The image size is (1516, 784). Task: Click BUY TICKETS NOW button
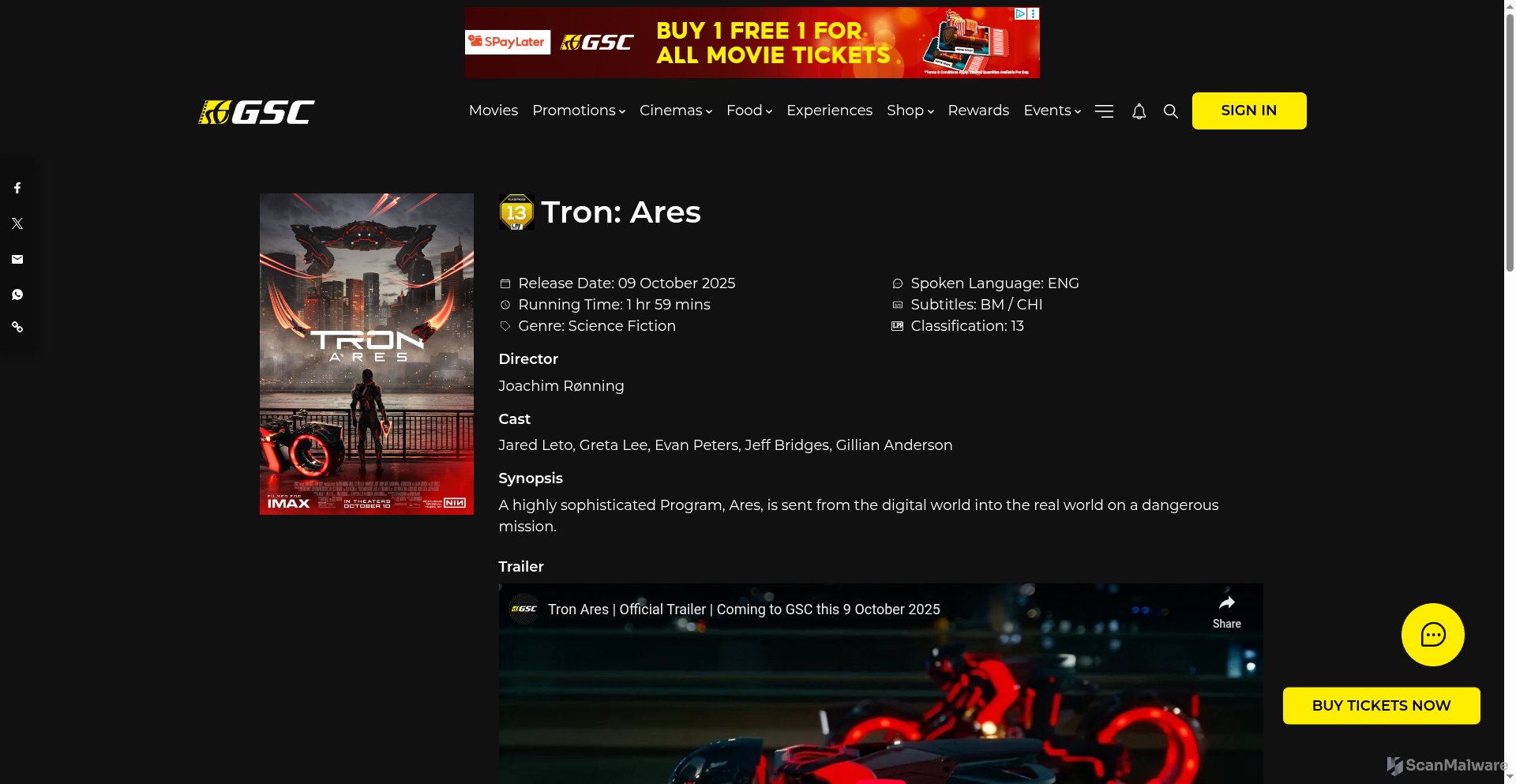[1381, 706]
